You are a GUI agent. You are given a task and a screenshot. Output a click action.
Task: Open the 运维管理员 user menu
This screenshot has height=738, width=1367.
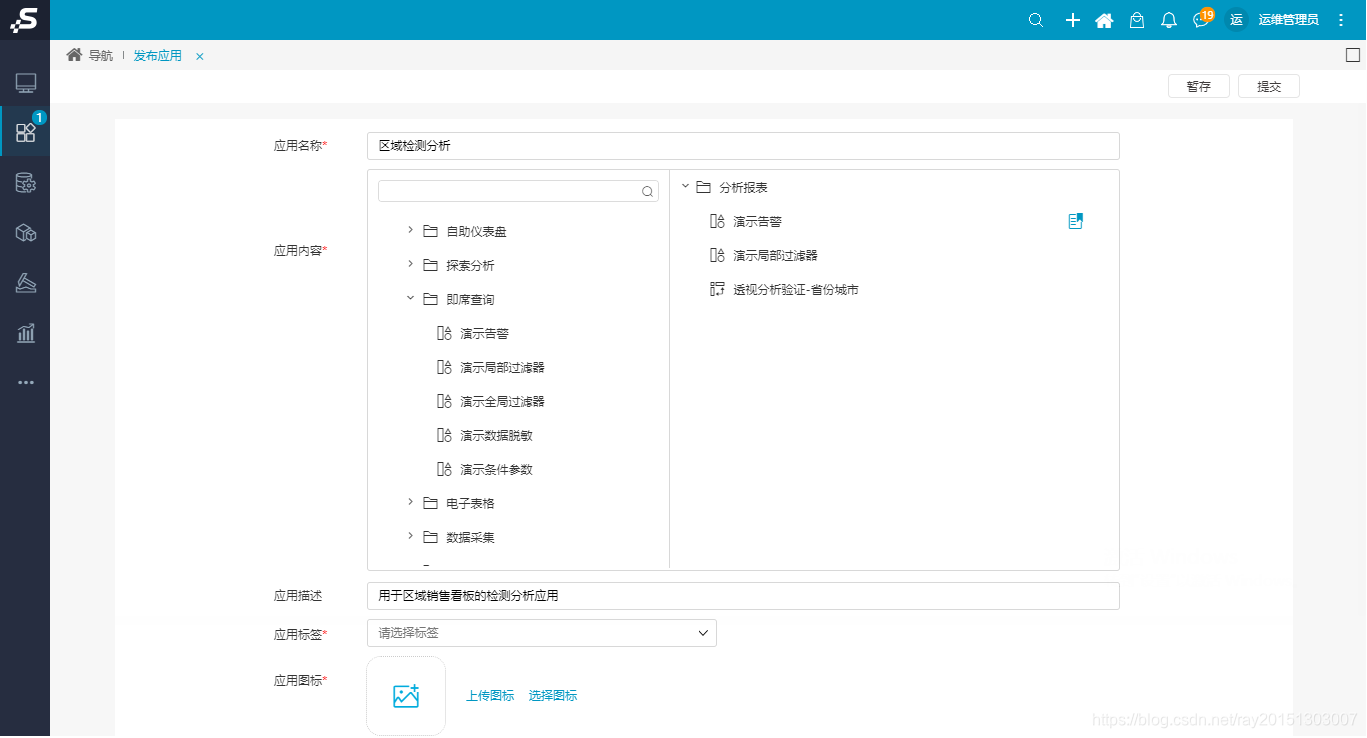(x=1288, y=20)
